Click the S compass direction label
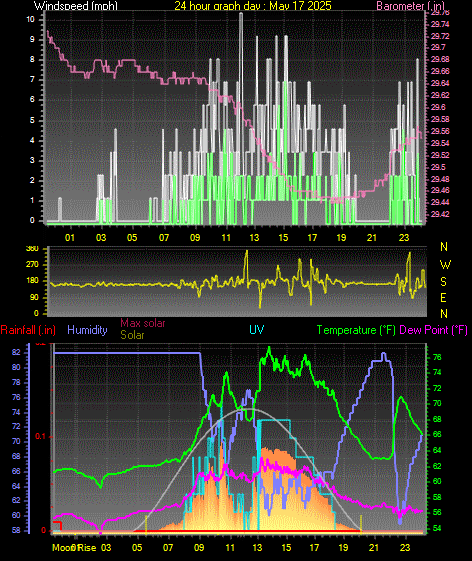The height and width of the screenshot is (561, 472). coord(443,282)
